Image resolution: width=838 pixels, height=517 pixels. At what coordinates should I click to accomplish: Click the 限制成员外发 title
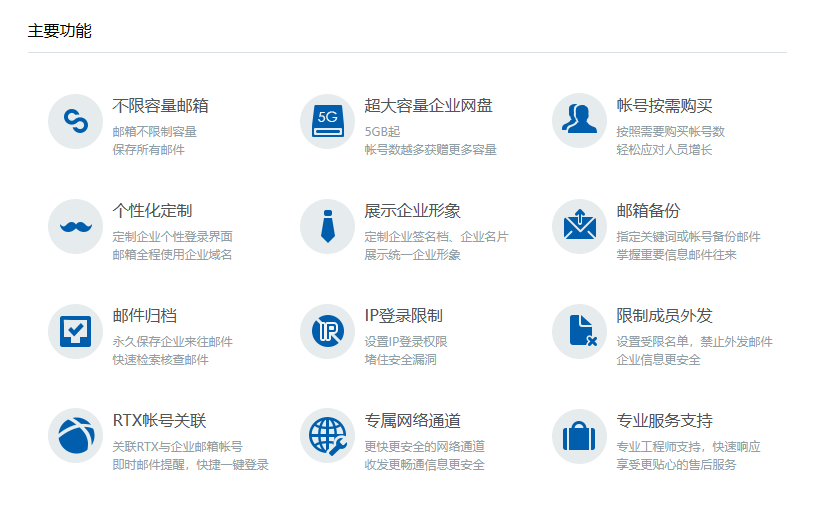click(664, 316)
